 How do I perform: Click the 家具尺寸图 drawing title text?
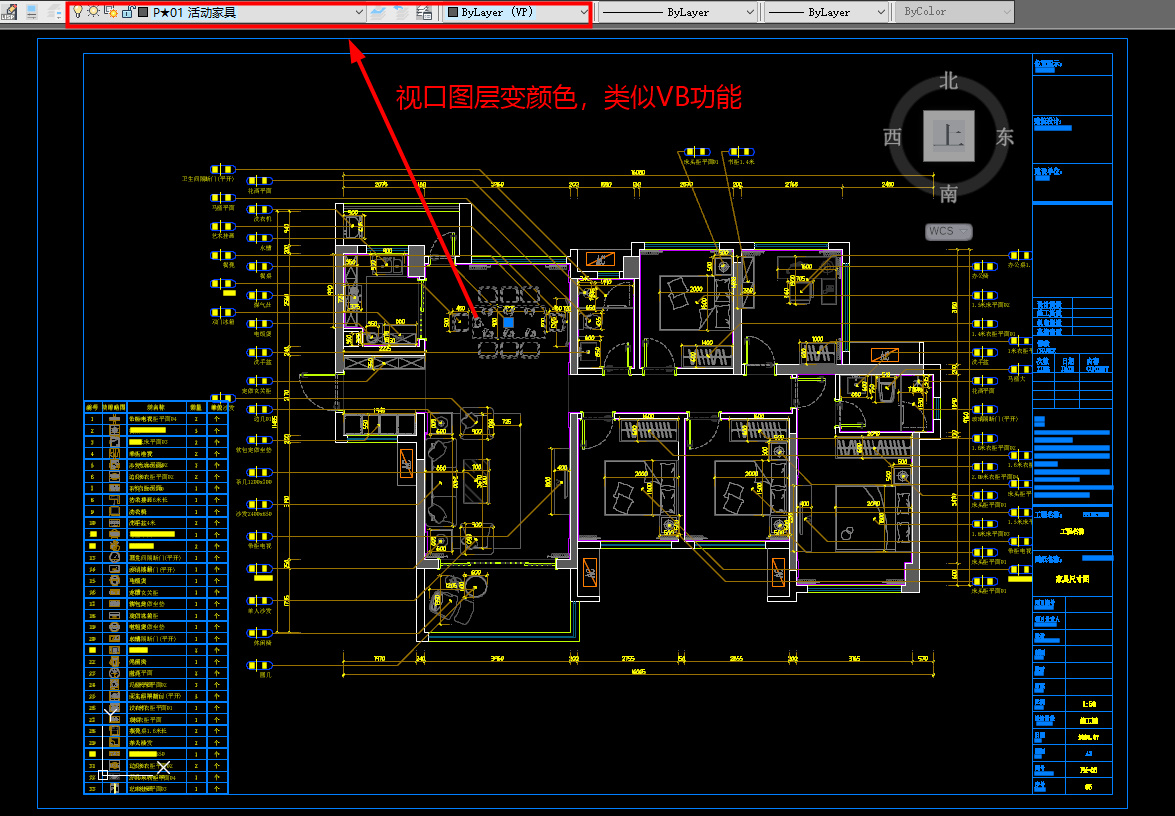click(x=1072, y=579)
